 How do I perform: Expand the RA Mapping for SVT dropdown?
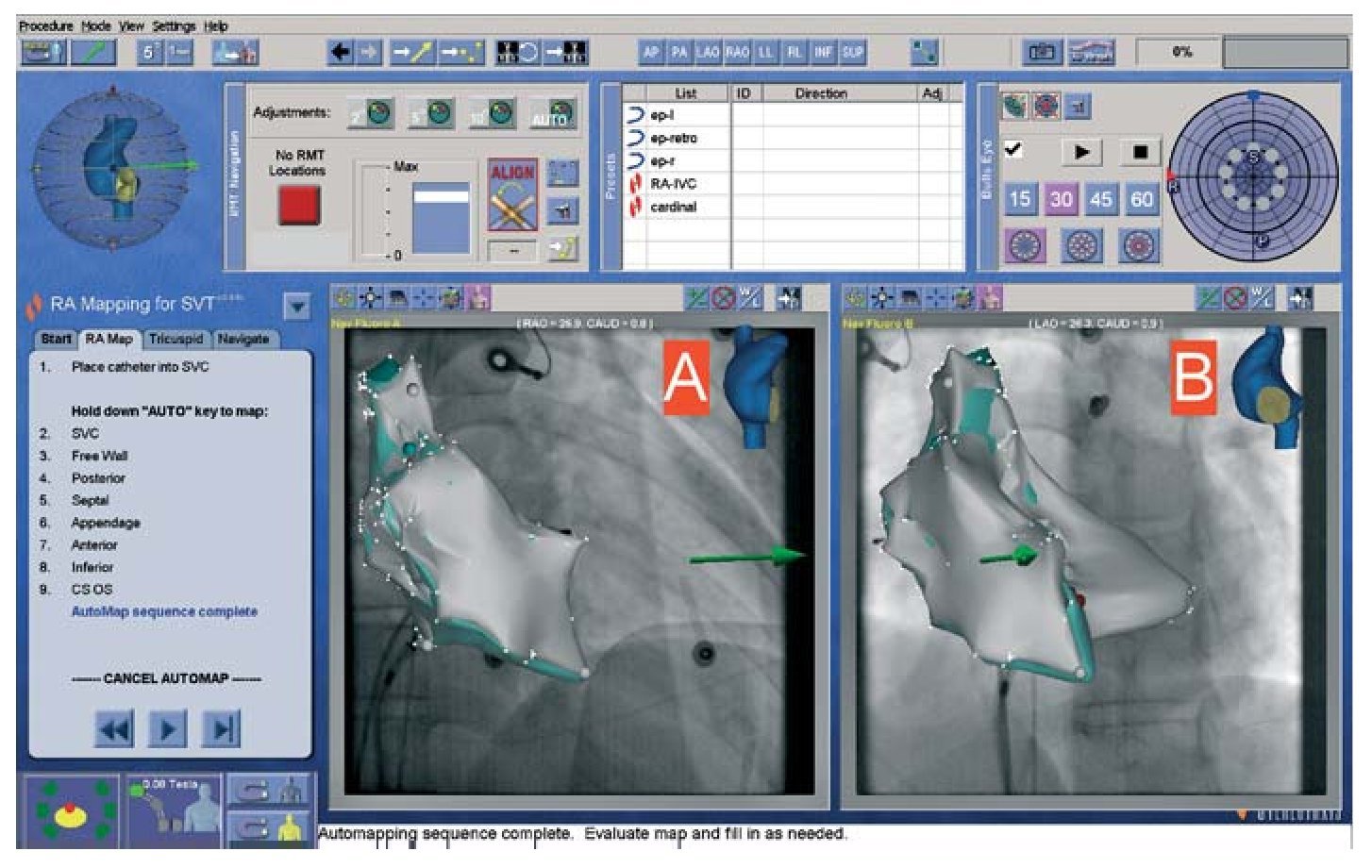point(296,306)
